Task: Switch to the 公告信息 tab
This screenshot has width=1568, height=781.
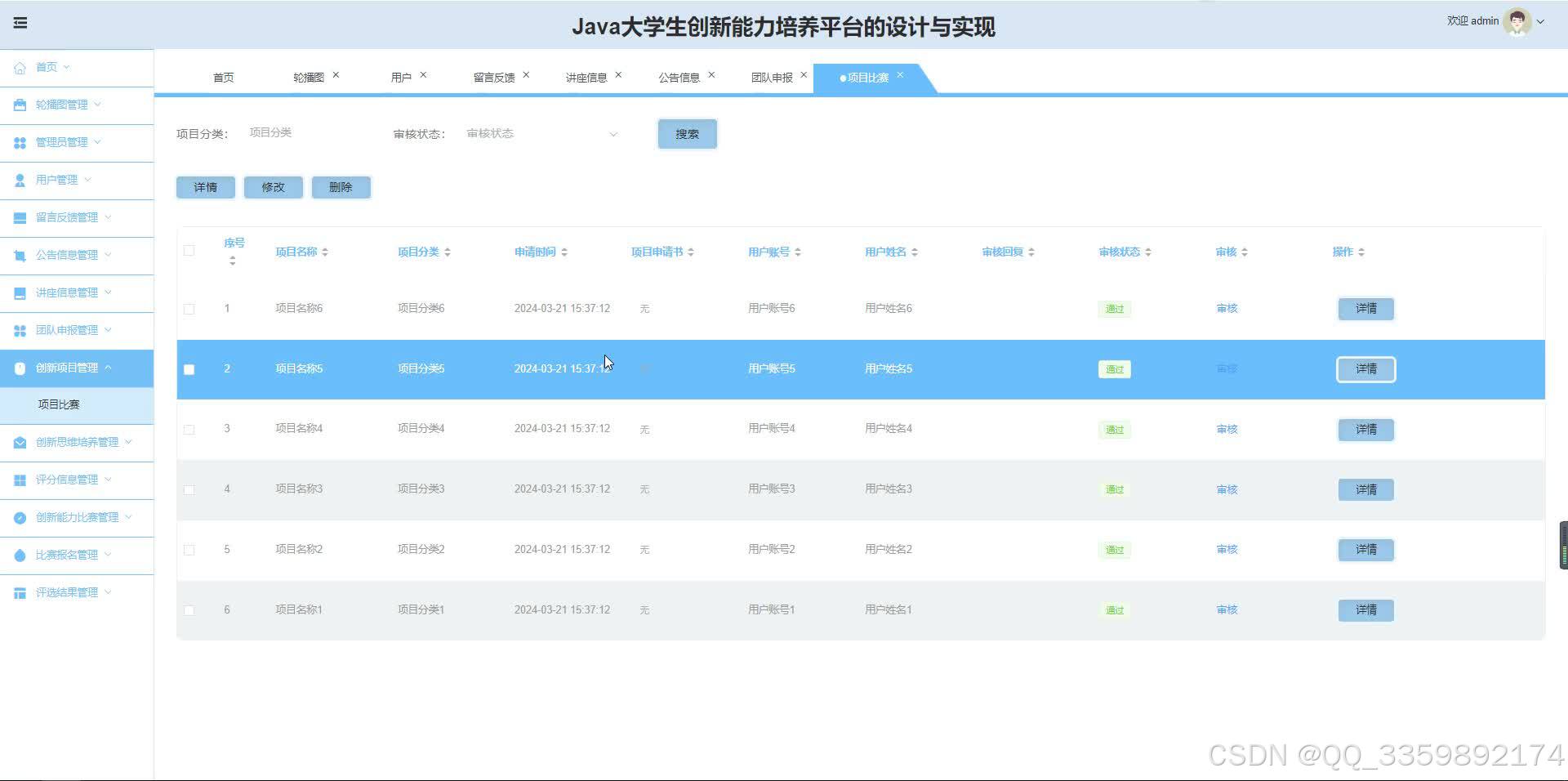Action: [x=679, y=78]
